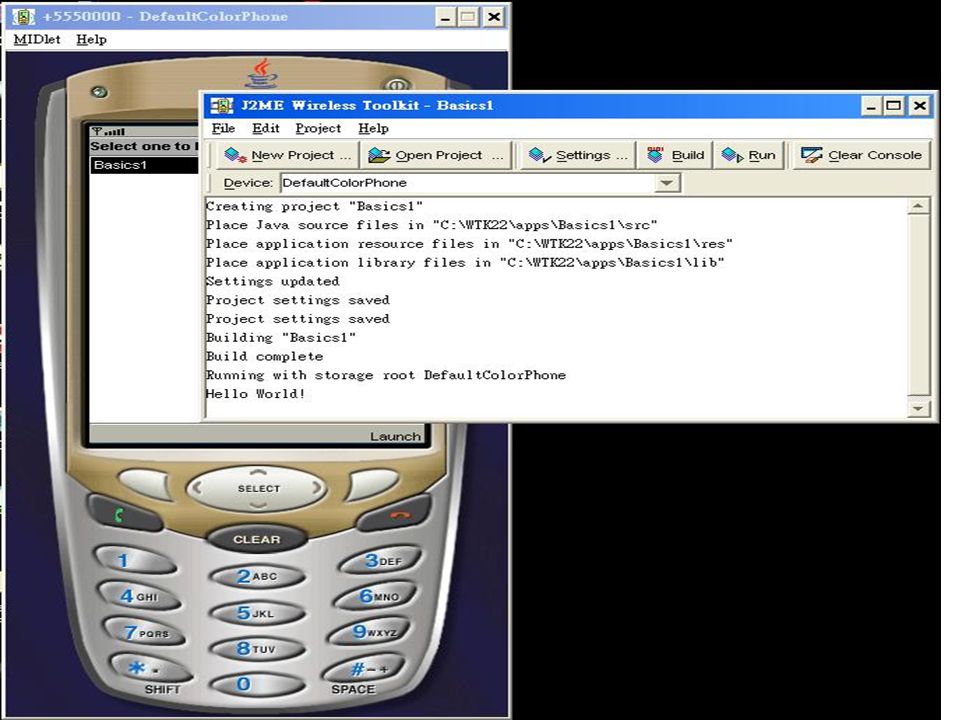The width and height of the screenshot is (960, 720).
Task: Click the power button atop the phone
Action: [x=396, y=84]
